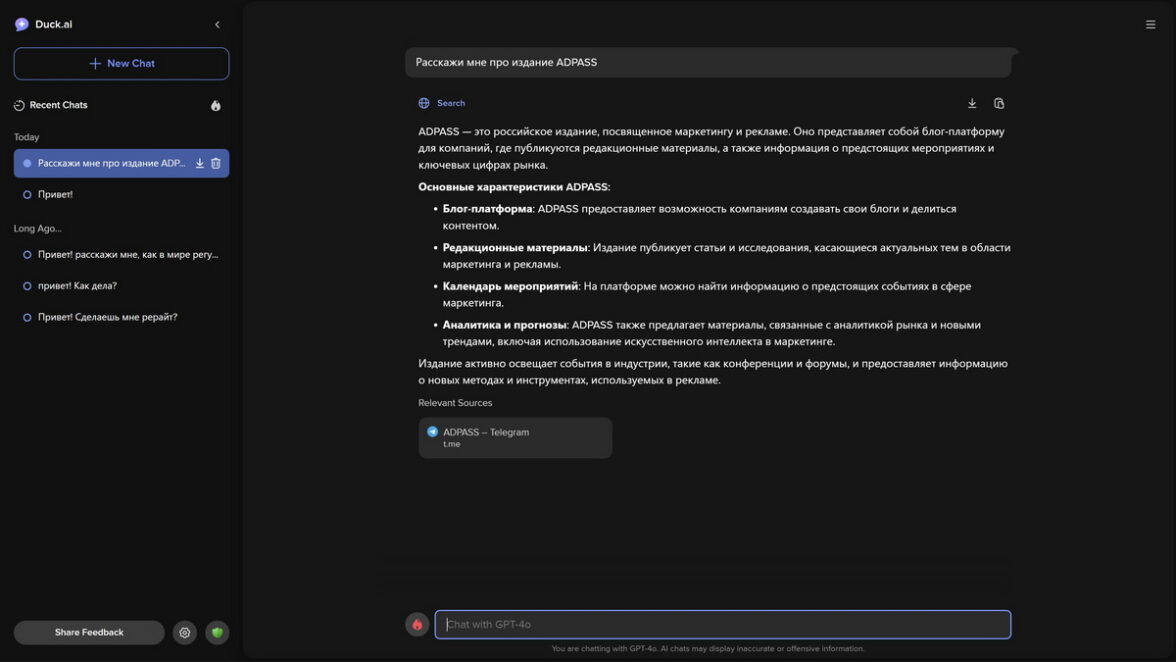Delete the active ADPASS chat via trash icon
Screen dimensions: 1176x662
click(x=216, y=163)
